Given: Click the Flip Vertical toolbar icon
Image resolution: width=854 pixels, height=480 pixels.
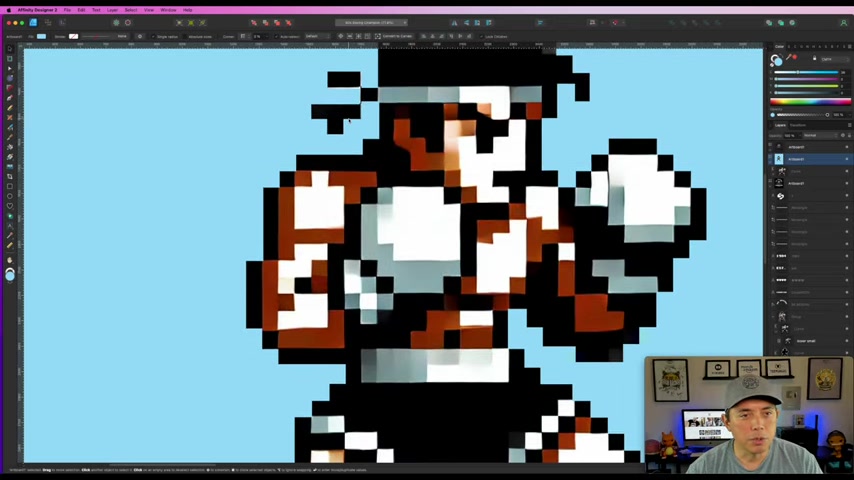Looking at the screenshot, I should 466,22.
